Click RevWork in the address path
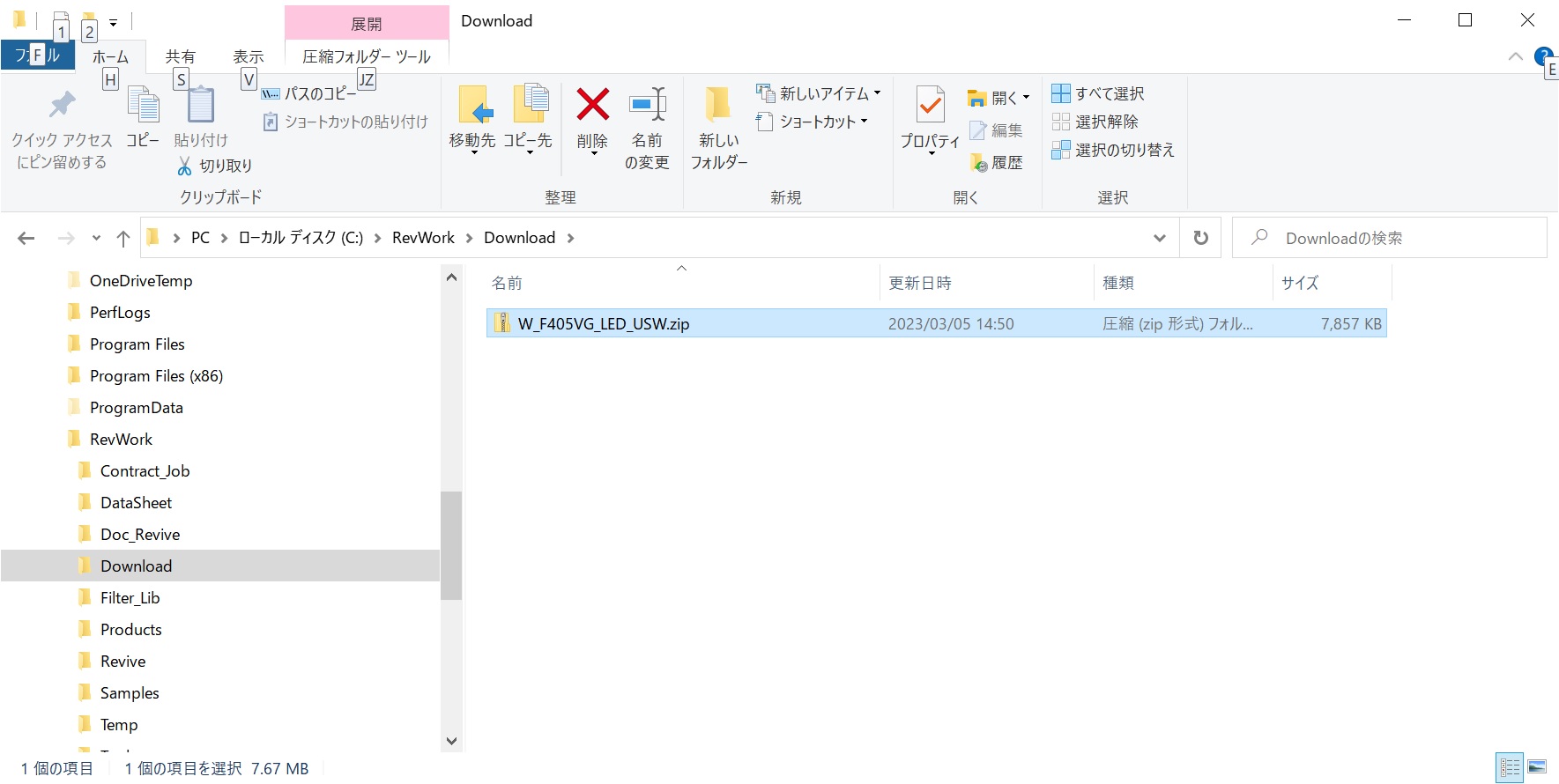Image resolution: width=1559 pixels, height=784 pixels. pos(423,238)
